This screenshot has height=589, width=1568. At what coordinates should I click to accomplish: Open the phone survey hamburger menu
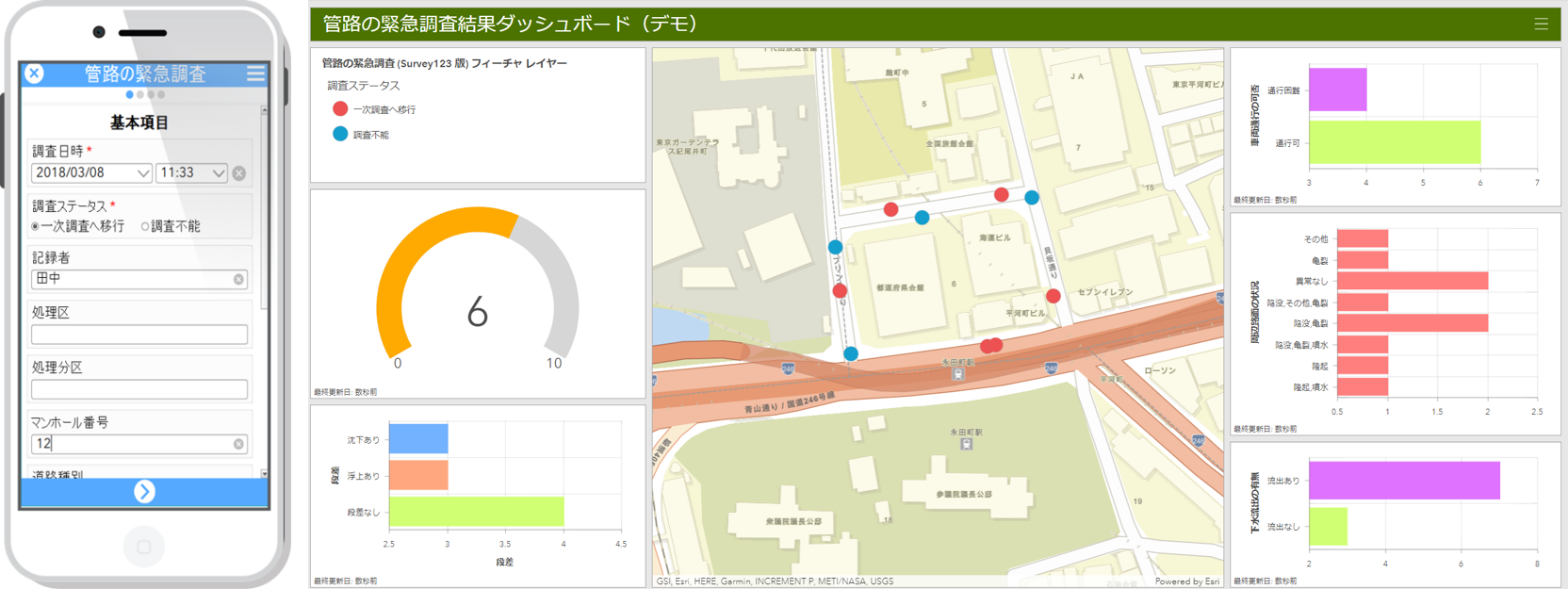pyautogui.click(x=255, y=74)
